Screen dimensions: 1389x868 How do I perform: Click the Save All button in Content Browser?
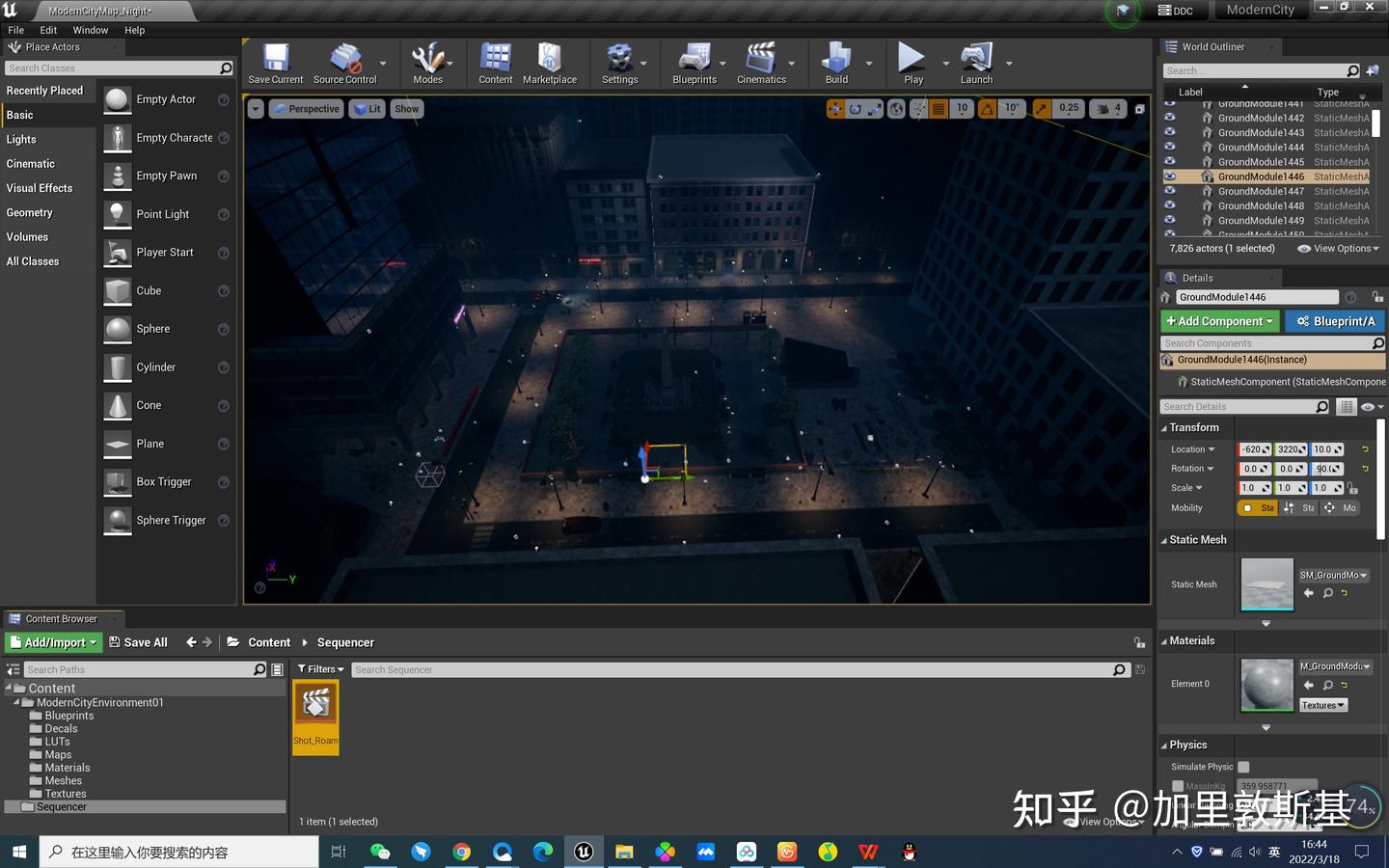138,641
